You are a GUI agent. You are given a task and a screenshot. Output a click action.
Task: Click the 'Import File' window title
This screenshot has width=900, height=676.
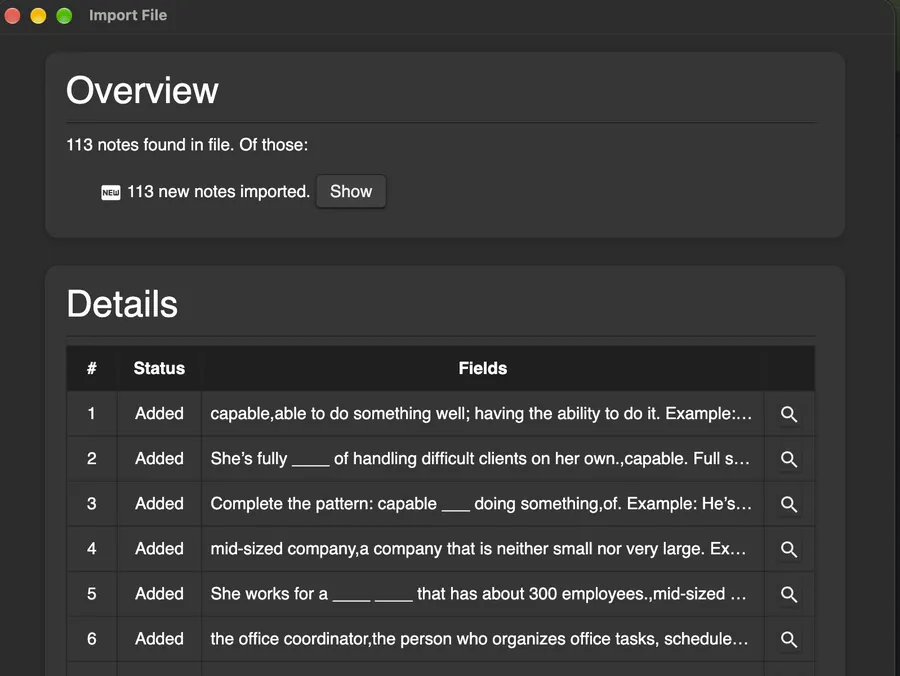coord(128,15)
